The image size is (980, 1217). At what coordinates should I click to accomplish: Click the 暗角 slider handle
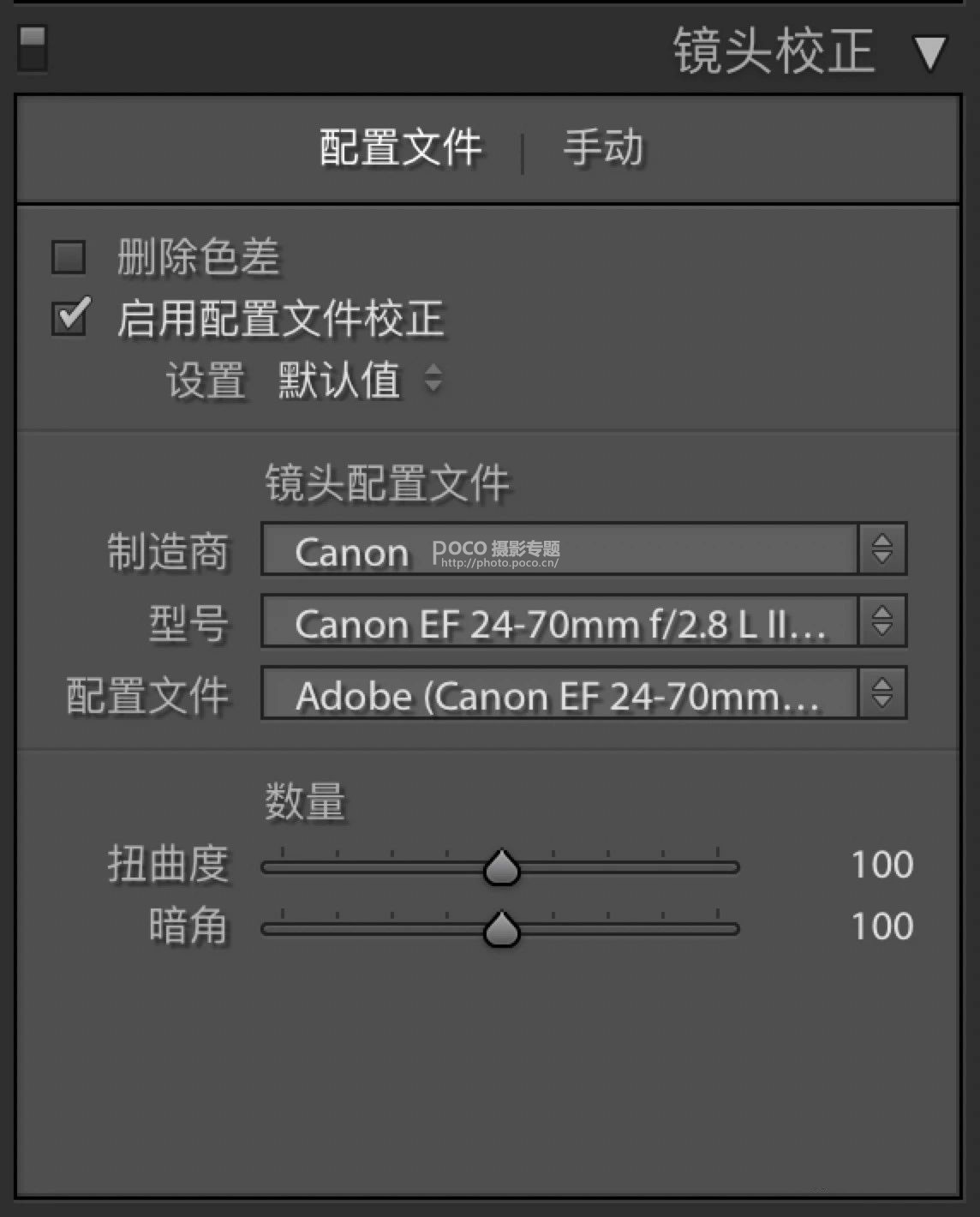[501, 929]
